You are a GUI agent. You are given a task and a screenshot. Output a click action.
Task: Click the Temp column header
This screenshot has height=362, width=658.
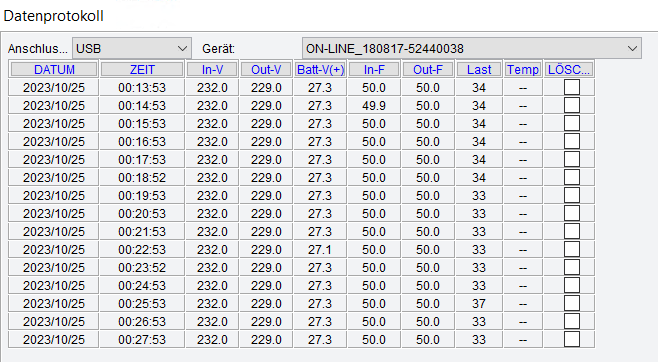pos(522,70)
